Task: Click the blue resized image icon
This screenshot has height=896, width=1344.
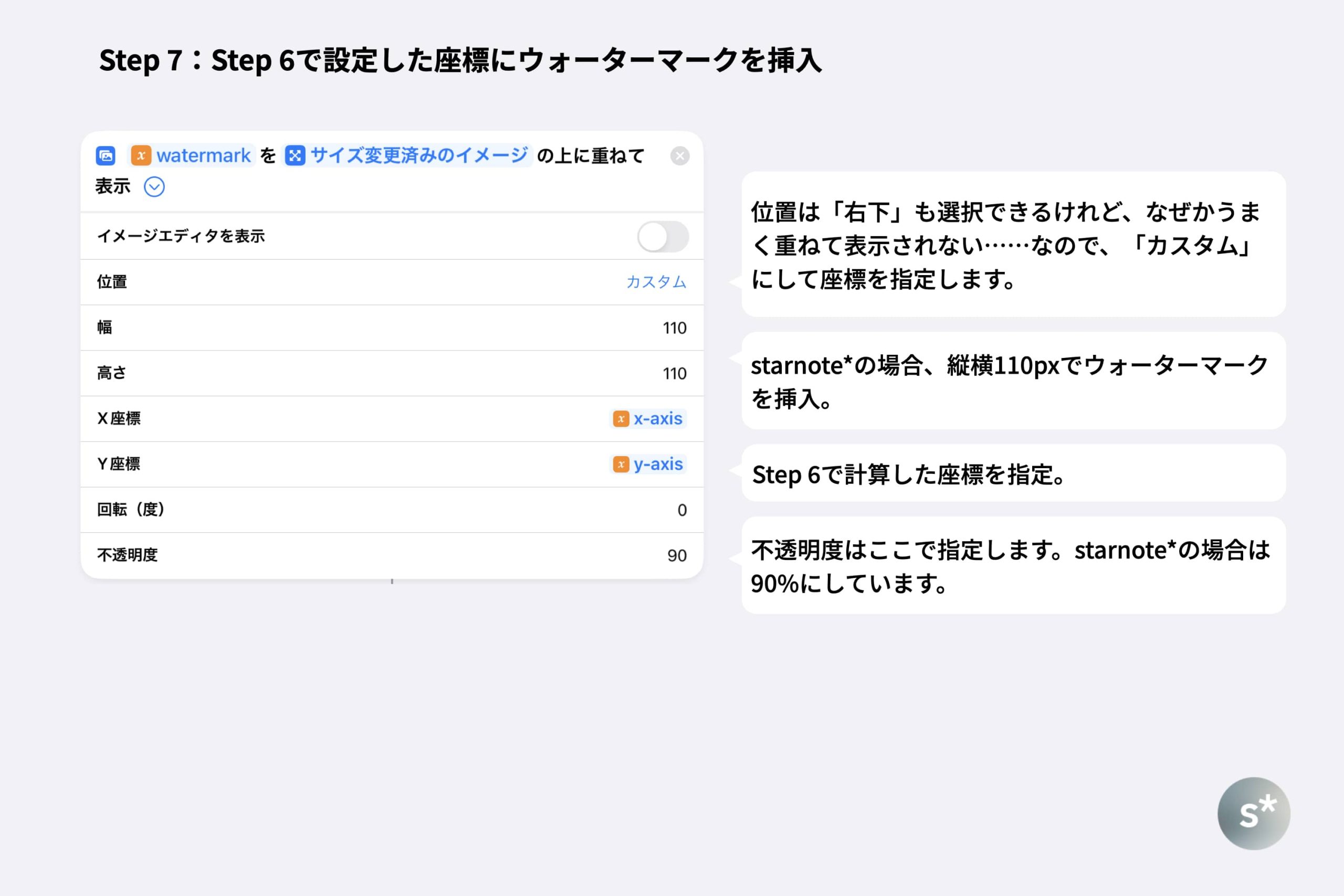Action: [295, 155]
